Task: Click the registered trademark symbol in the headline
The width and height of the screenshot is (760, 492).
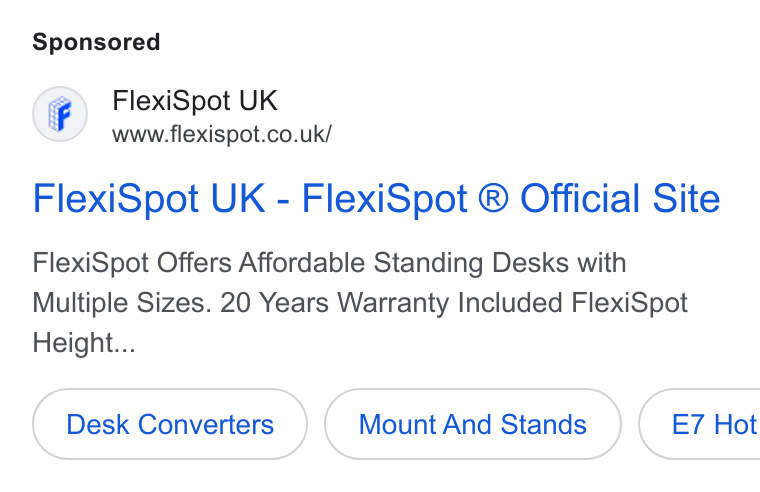Action: tap(493, 198)
